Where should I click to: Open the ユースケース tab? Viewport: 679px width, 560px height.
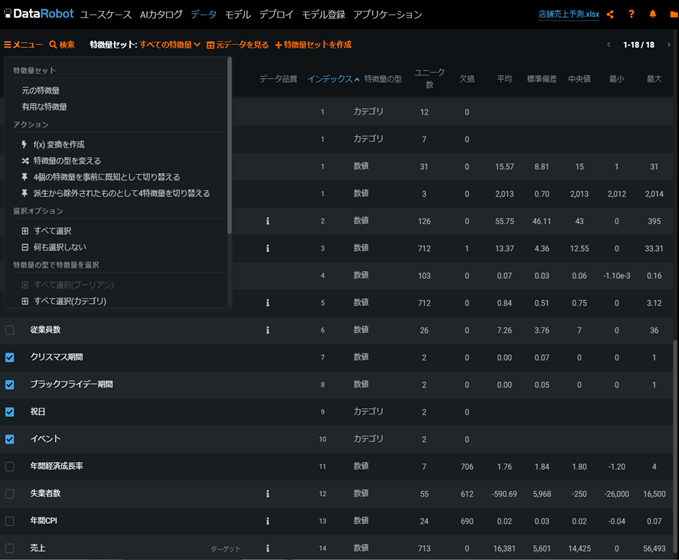coord(106,14)
